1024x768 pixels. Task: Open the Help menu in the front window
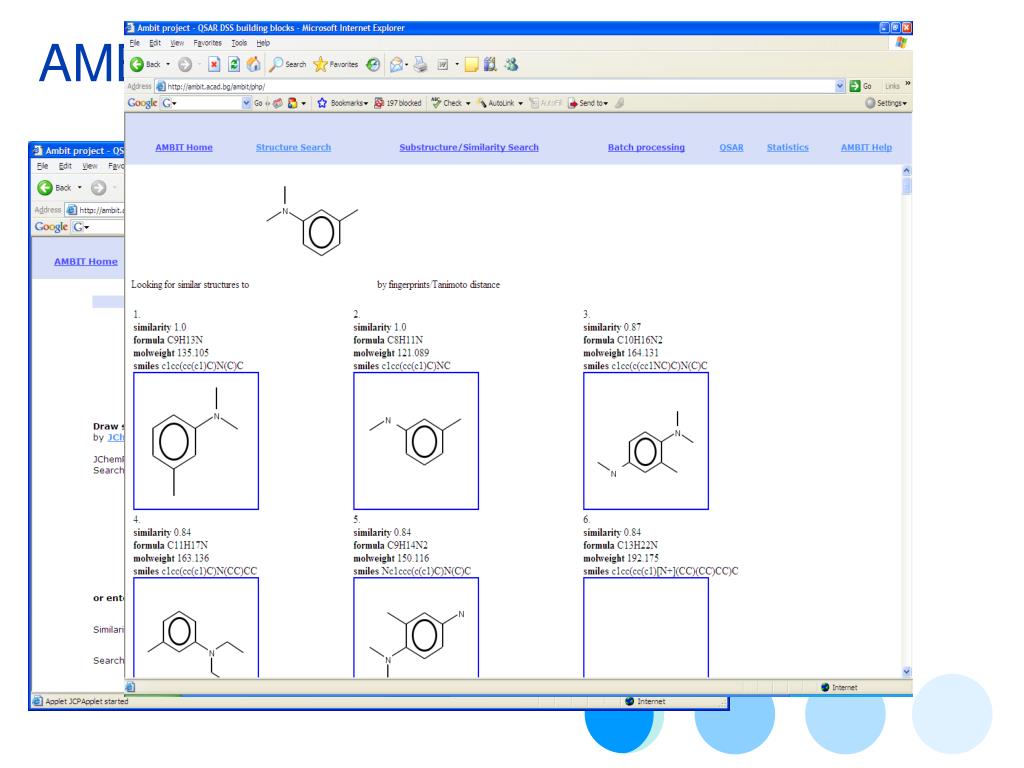263,43
